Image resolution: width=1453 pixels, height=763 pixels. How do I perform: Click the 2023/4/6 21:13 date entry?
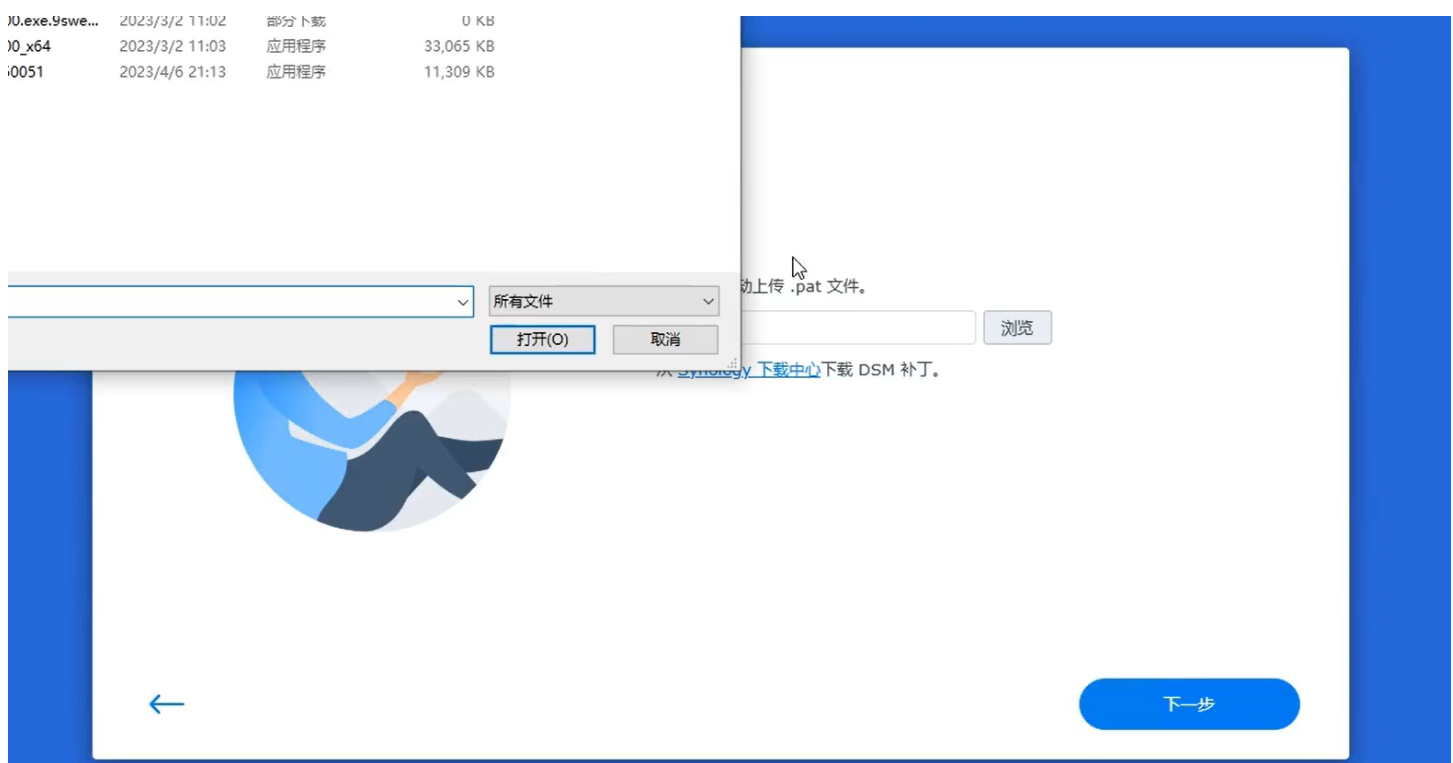click(172, 72)
